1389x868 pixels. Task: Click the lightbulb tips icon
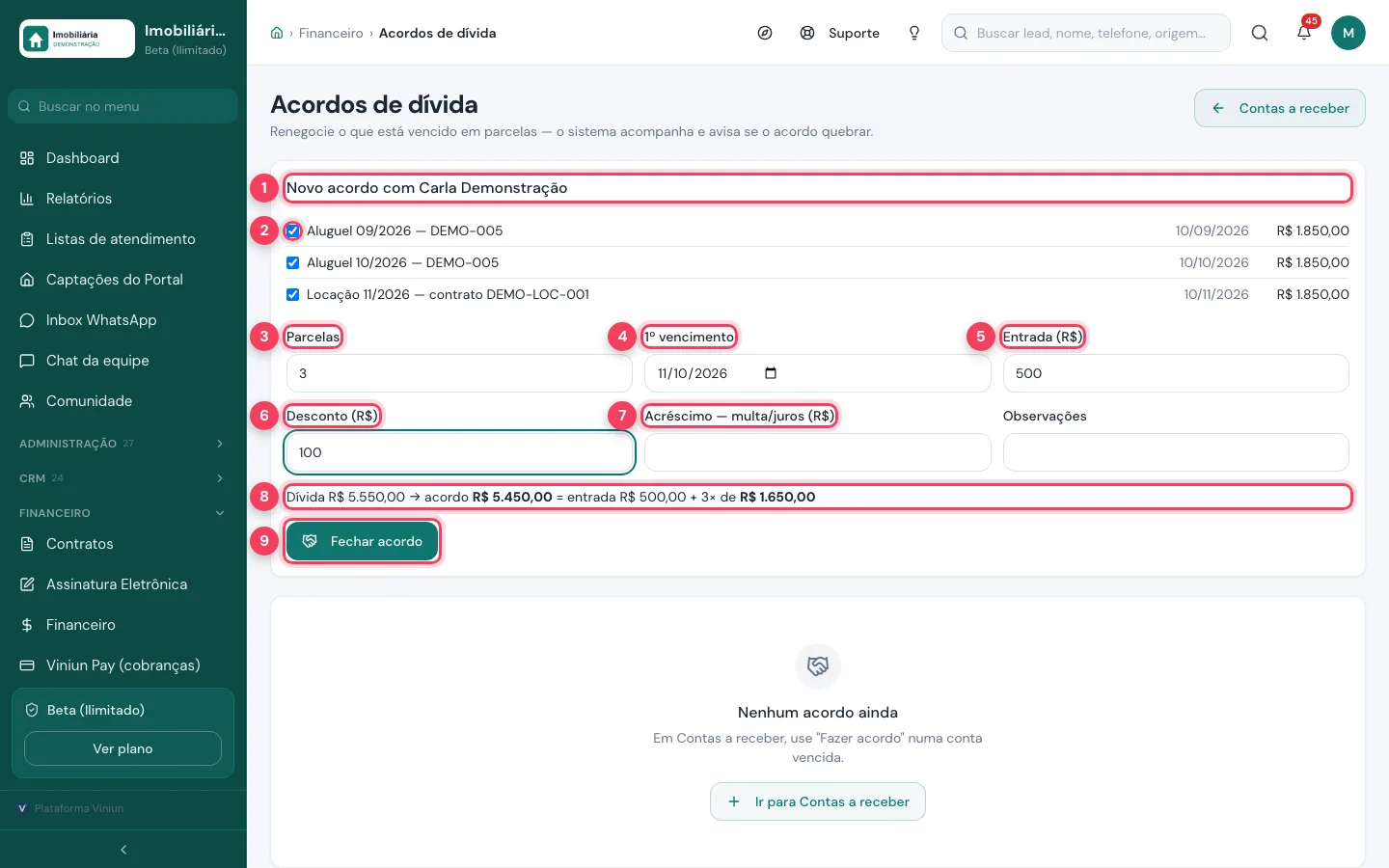tap(914, 33)
